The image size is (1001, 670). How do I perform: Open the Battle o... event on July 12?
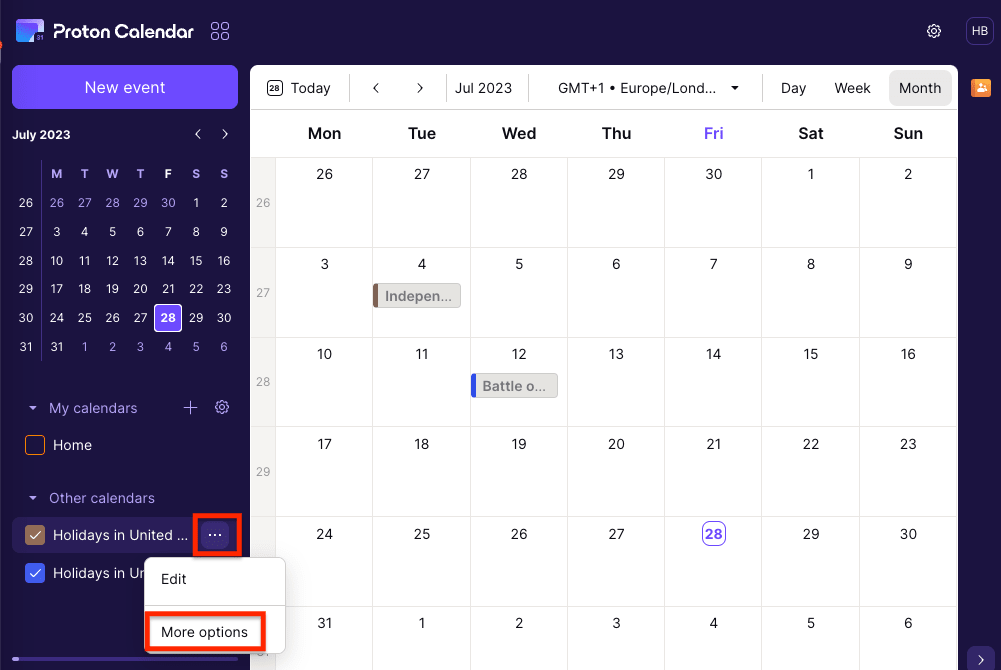pyautogui.click(x=514, y=385)
